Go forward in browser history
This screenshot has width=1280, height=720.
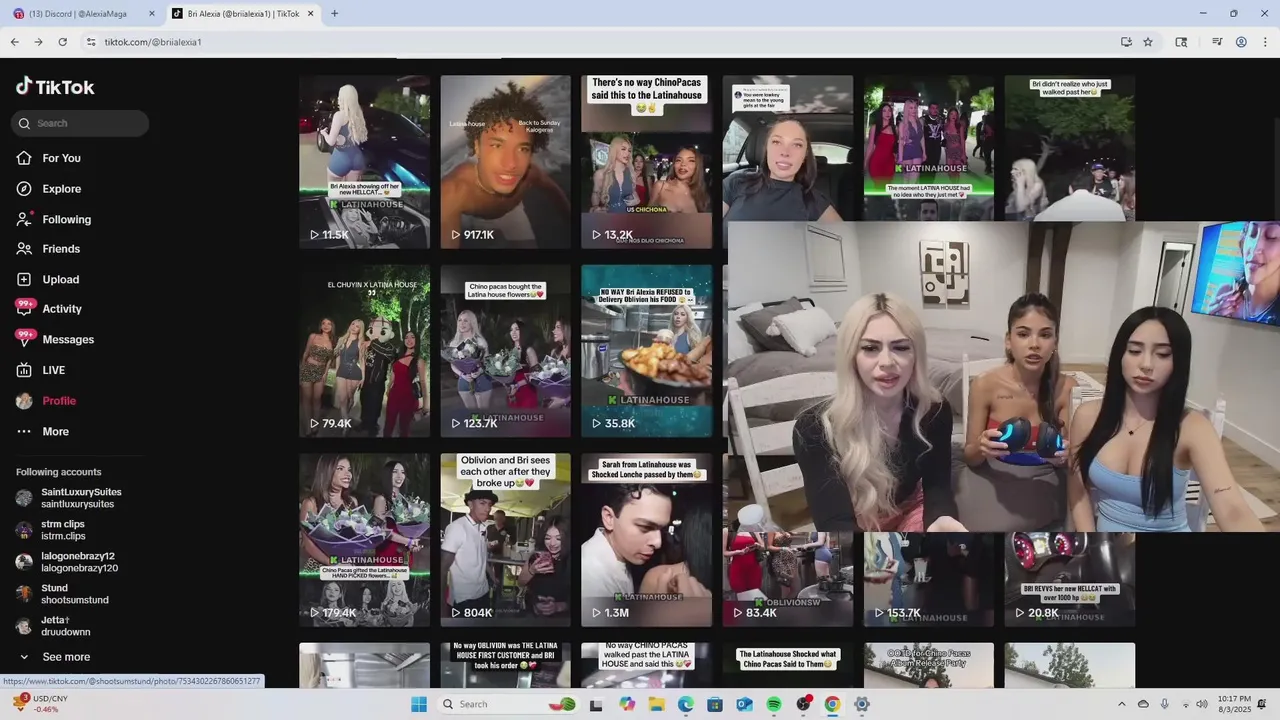(38, 42)
